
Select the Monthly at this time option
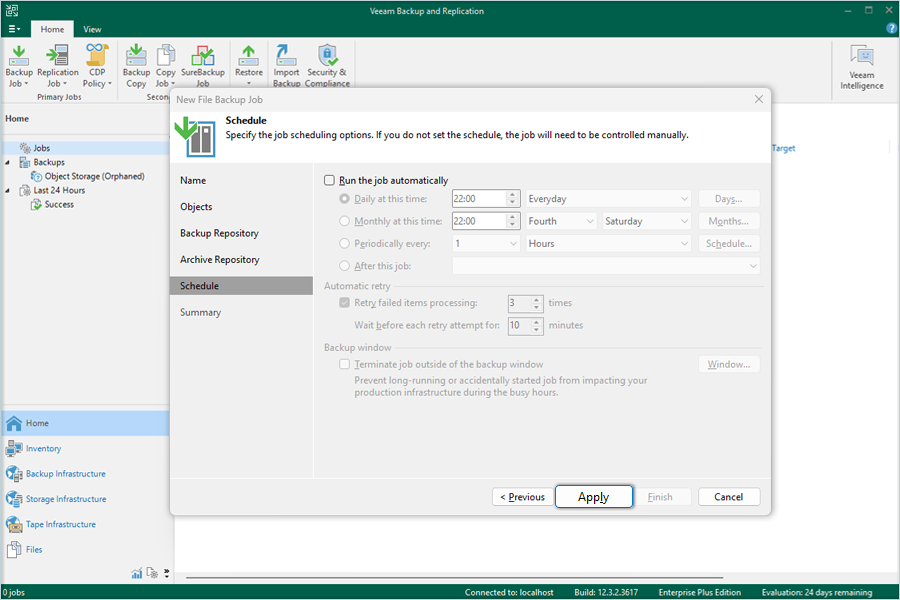(x=344, y=221)
